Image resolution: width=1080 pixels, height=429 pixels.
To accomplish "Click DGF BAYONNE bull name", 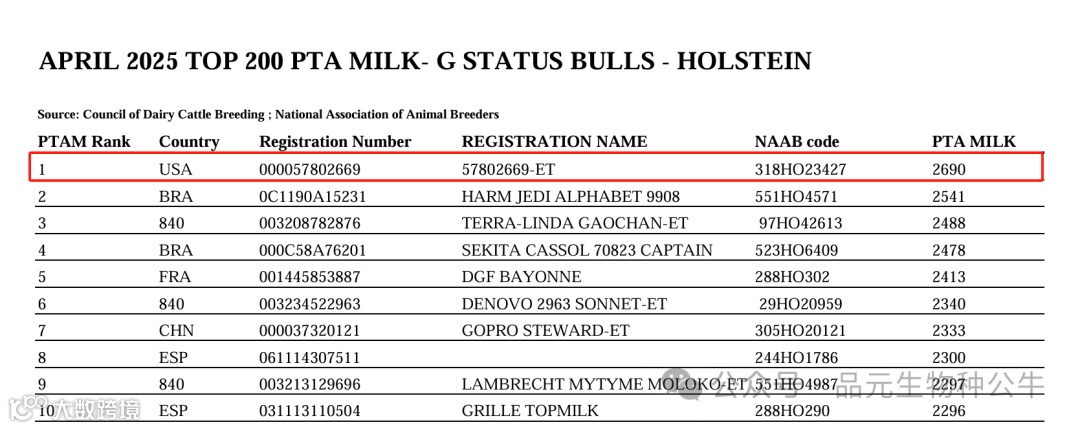I will click(x=521, y=277).
